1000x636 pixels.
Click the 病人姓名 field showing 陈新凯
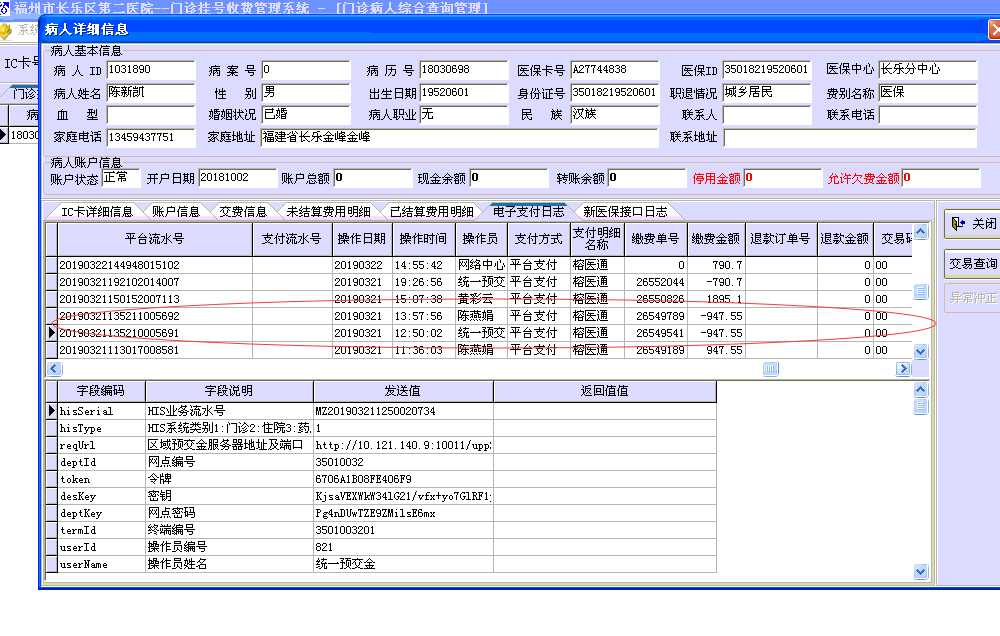coord(151,92)
